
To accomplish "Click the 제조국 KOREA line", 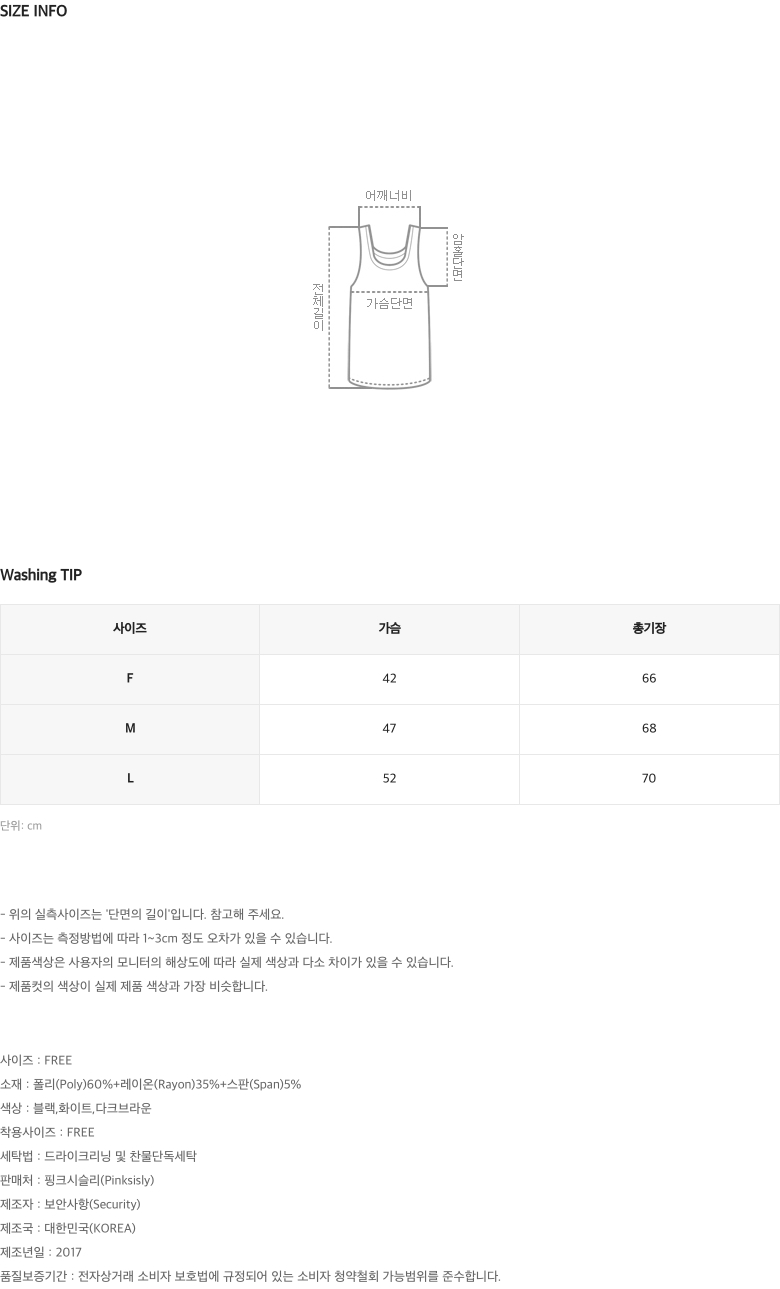I will pyautogui.click(x=68, y=1228).
